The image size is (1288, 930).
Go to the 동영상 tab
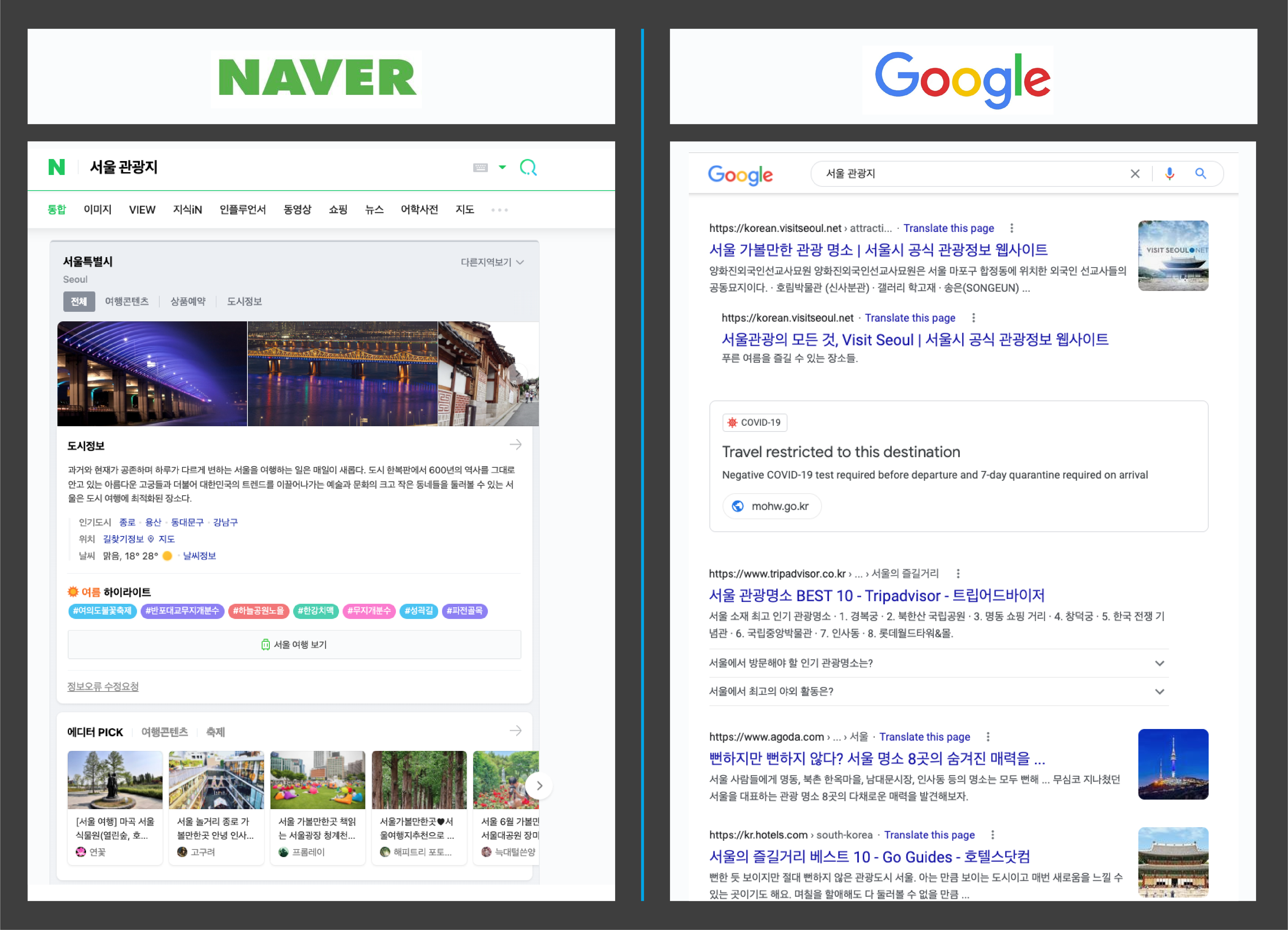298,210
